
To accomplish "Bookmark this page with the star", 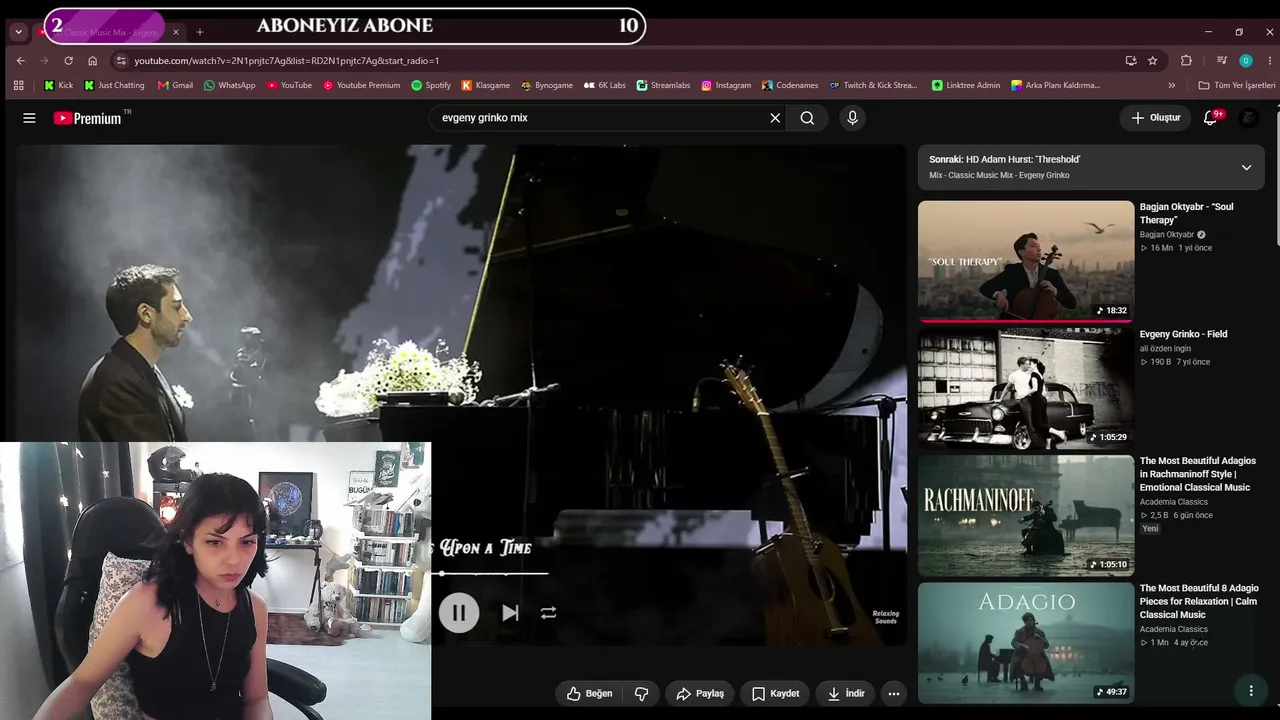I will click(x=1153, y=60).
